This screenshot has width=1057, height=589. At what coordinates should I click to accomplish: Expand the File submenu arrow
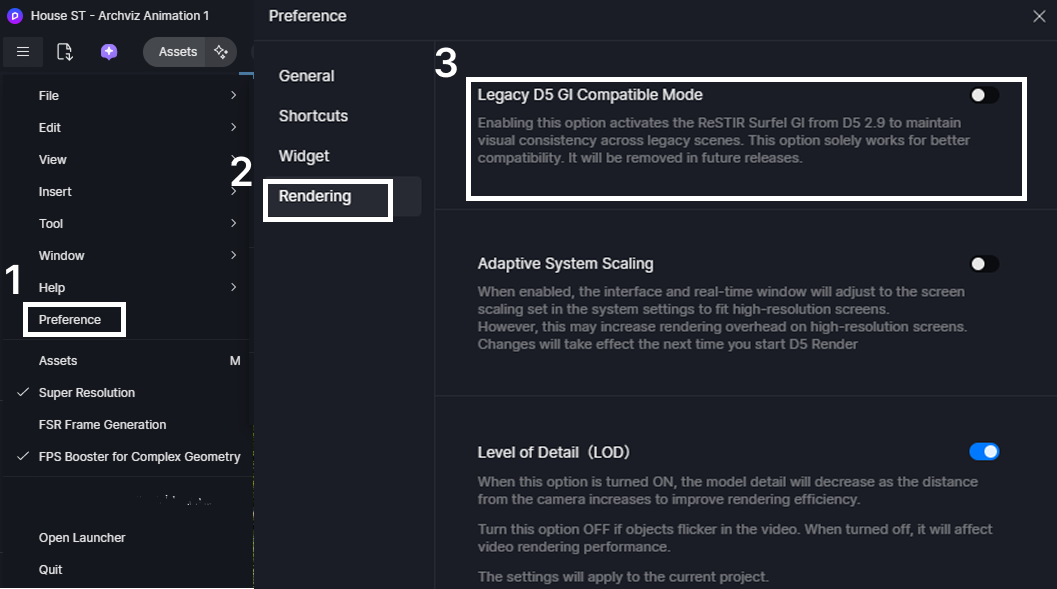[233, 95]
